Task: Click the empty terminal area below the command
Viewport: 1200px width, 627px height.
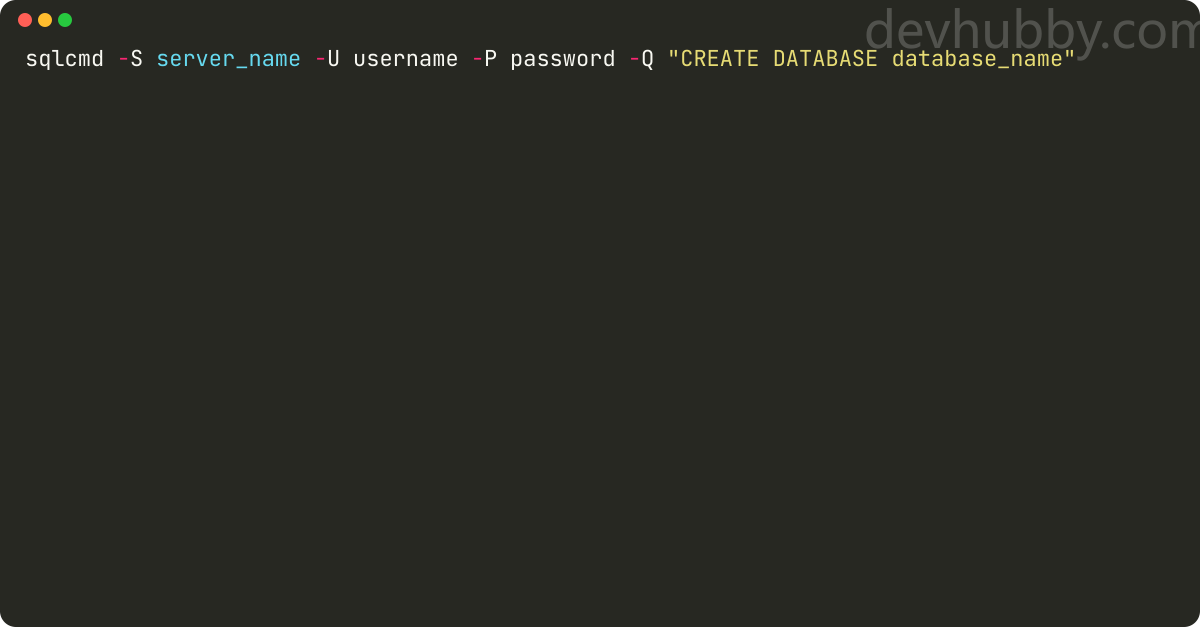Action: click(x=600, y=350)
